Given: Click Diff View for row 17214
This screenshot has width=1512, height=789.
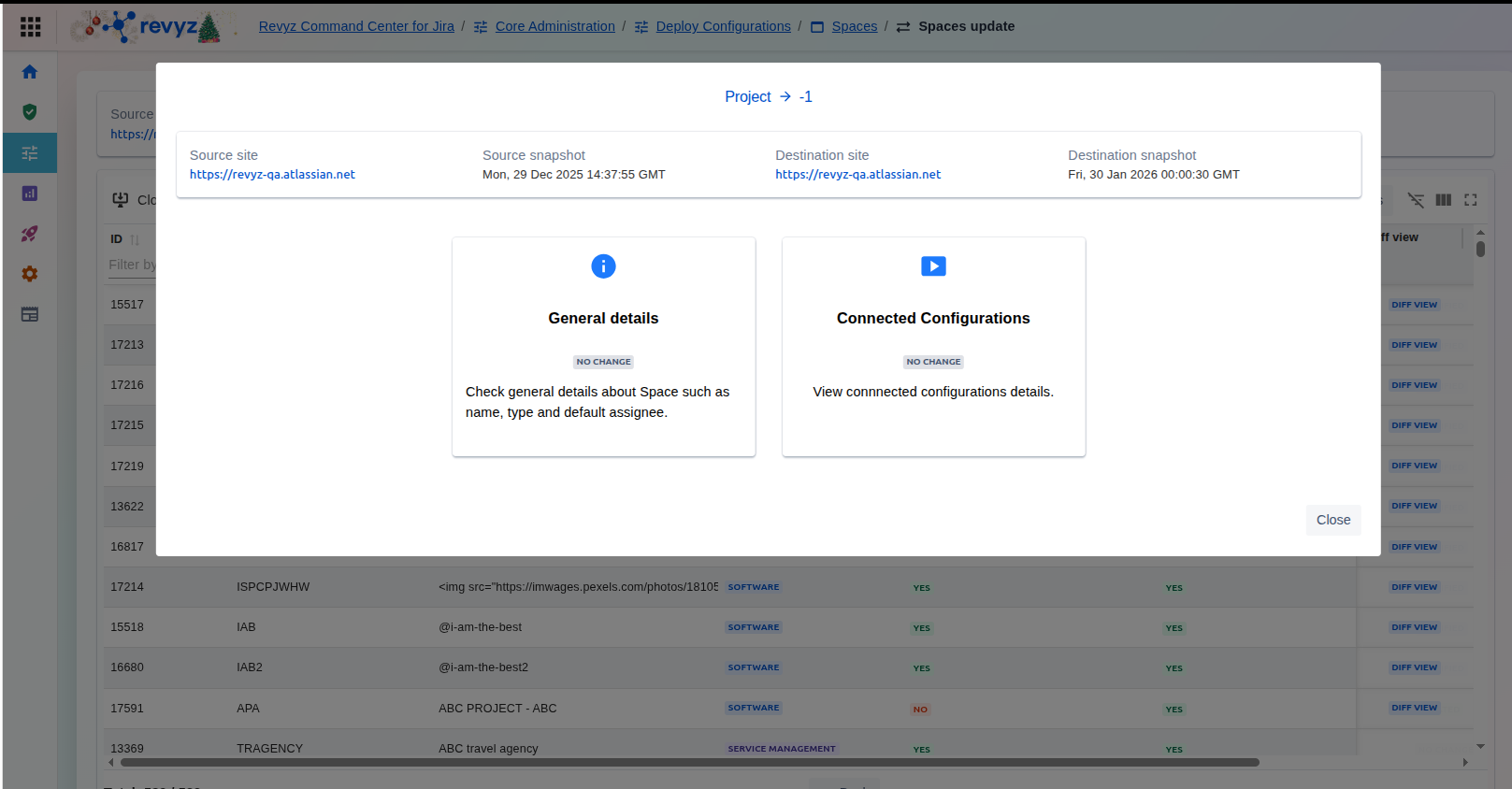Looking at the screenshot, I should click(1414, 587).
